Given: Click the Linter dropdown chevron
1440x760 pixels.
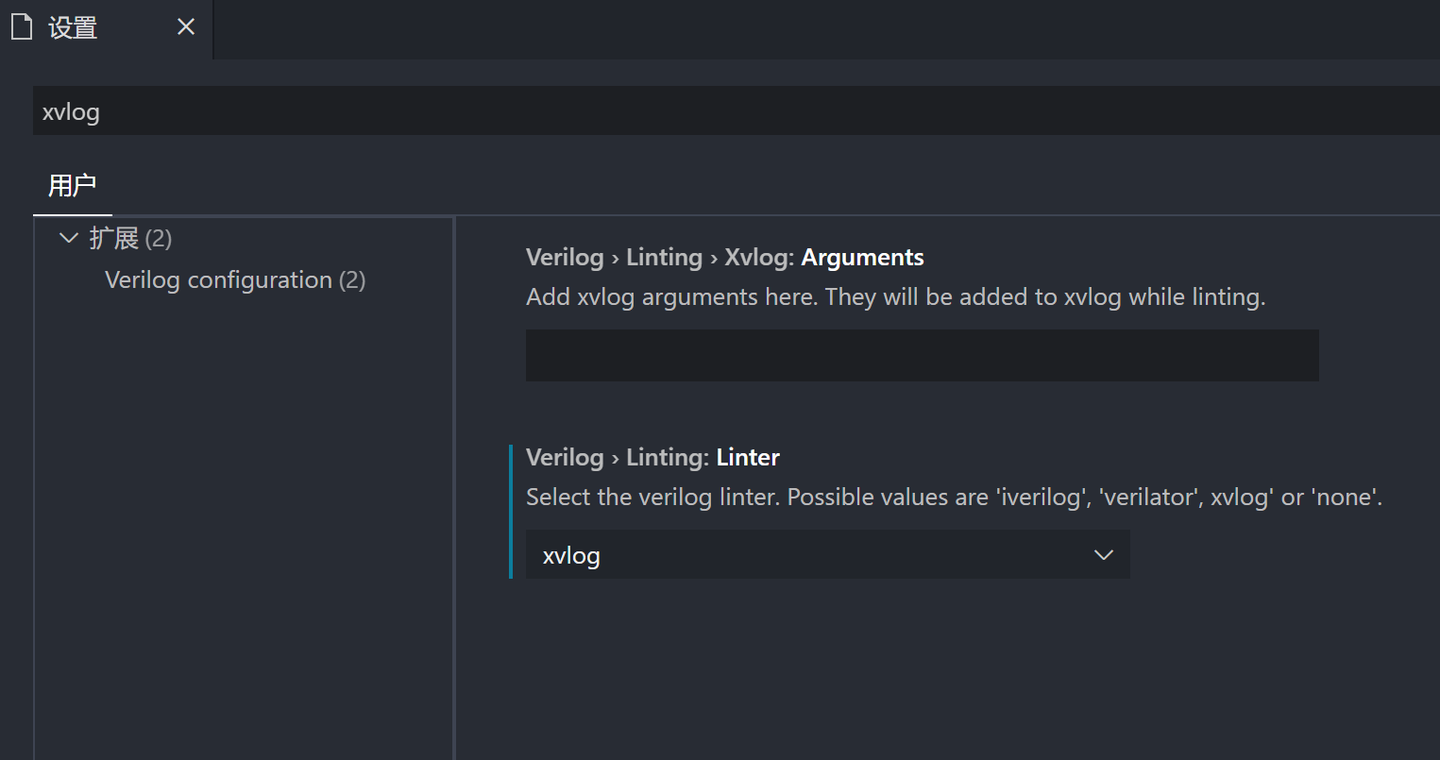Looking at the screenshot, I should [x=1103, y=554].
